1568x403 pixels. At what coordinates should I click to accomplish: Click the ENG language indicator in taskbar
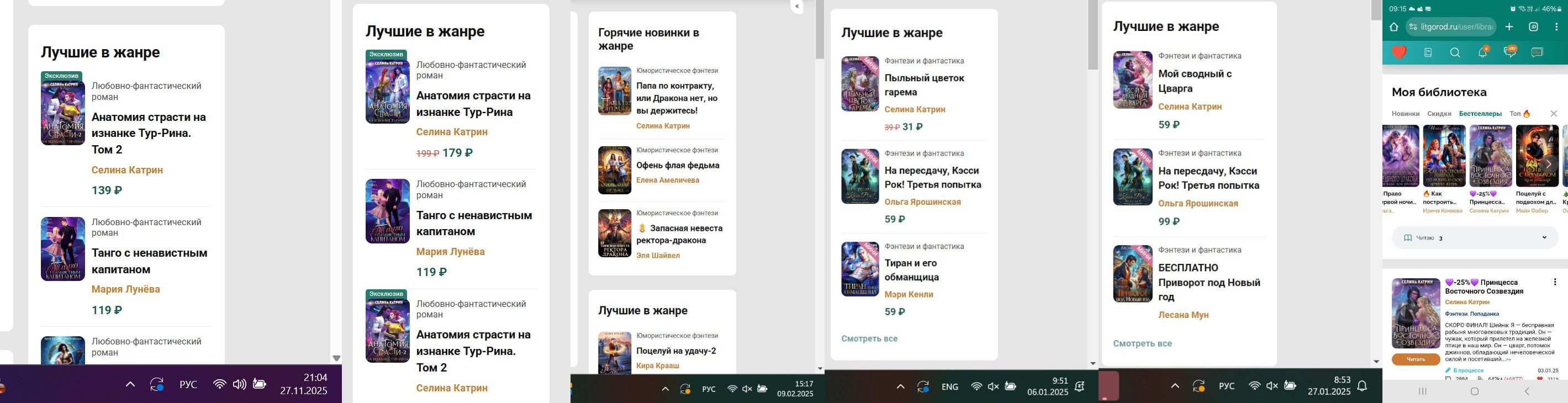pos(949,386)
